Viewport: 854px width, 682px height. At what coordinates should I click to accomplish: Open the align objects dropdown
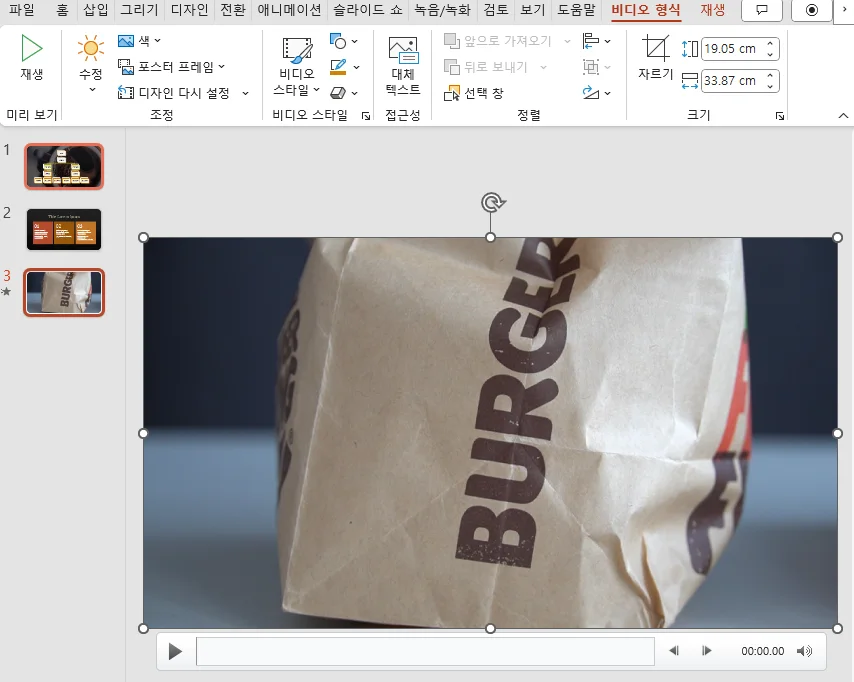pyautogui.click(x=596, y=41)
